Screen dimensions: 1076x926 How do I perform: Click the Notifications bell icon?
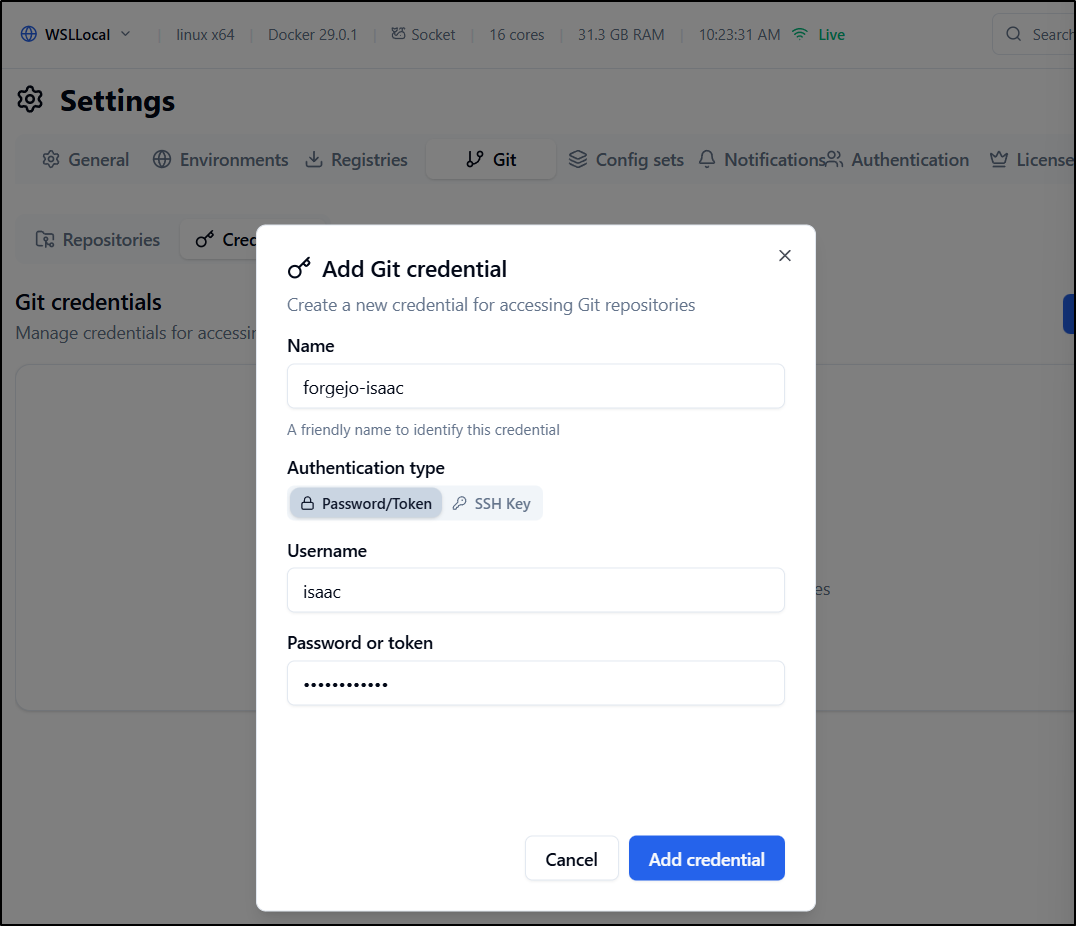(707, 160)
